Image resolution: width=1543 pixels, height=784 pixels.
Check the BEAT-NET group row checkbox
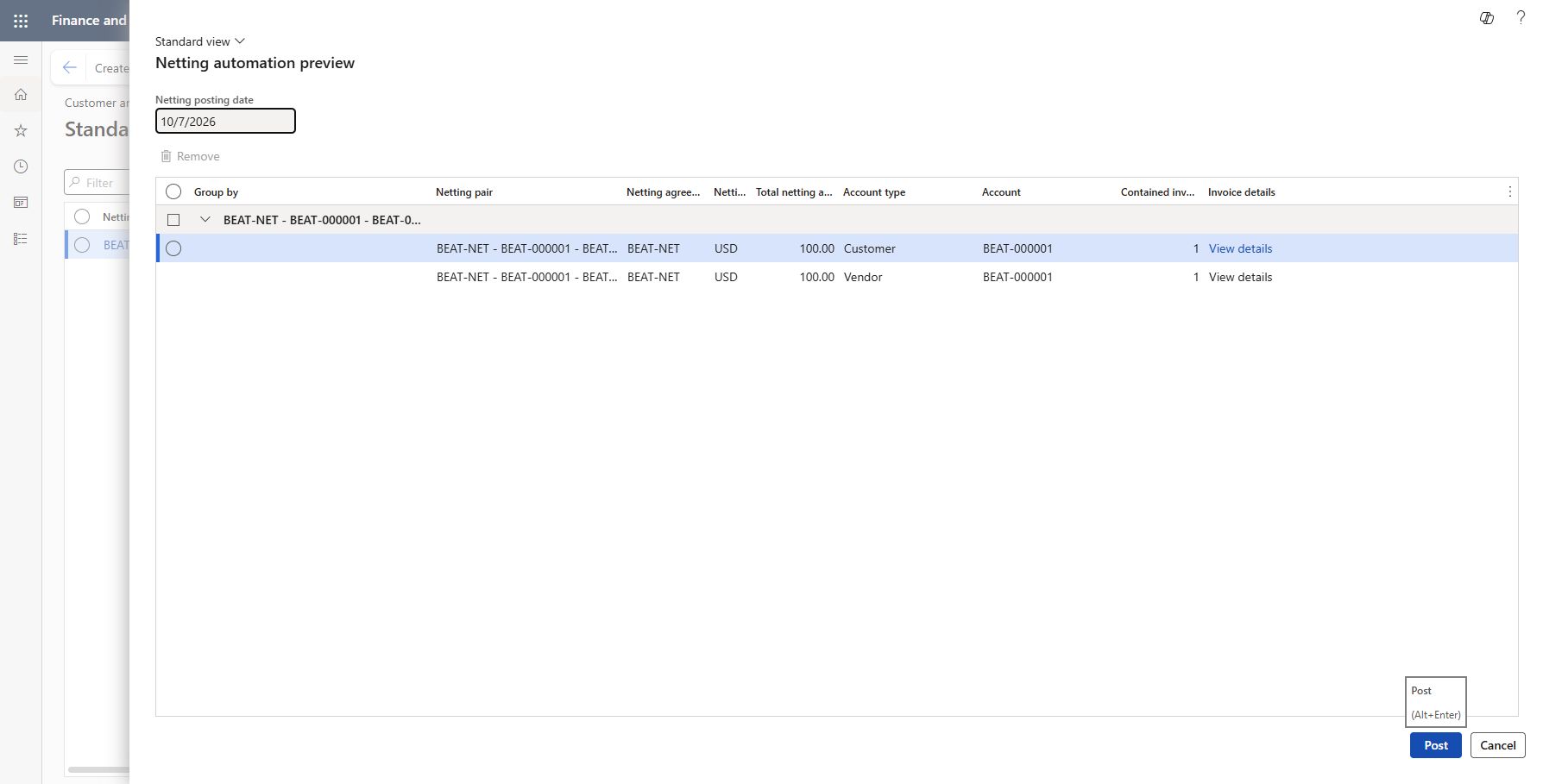tap(173, 220)
